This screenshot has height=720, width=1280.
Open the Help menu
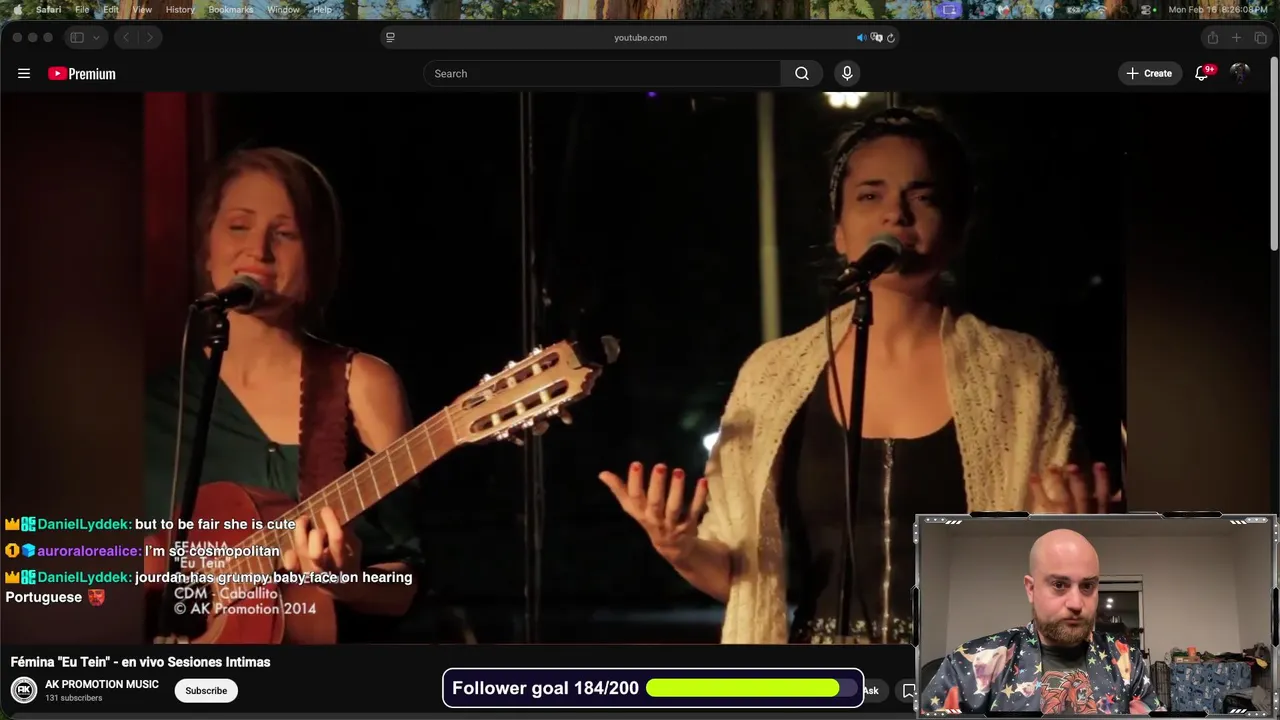click(322, 9)
